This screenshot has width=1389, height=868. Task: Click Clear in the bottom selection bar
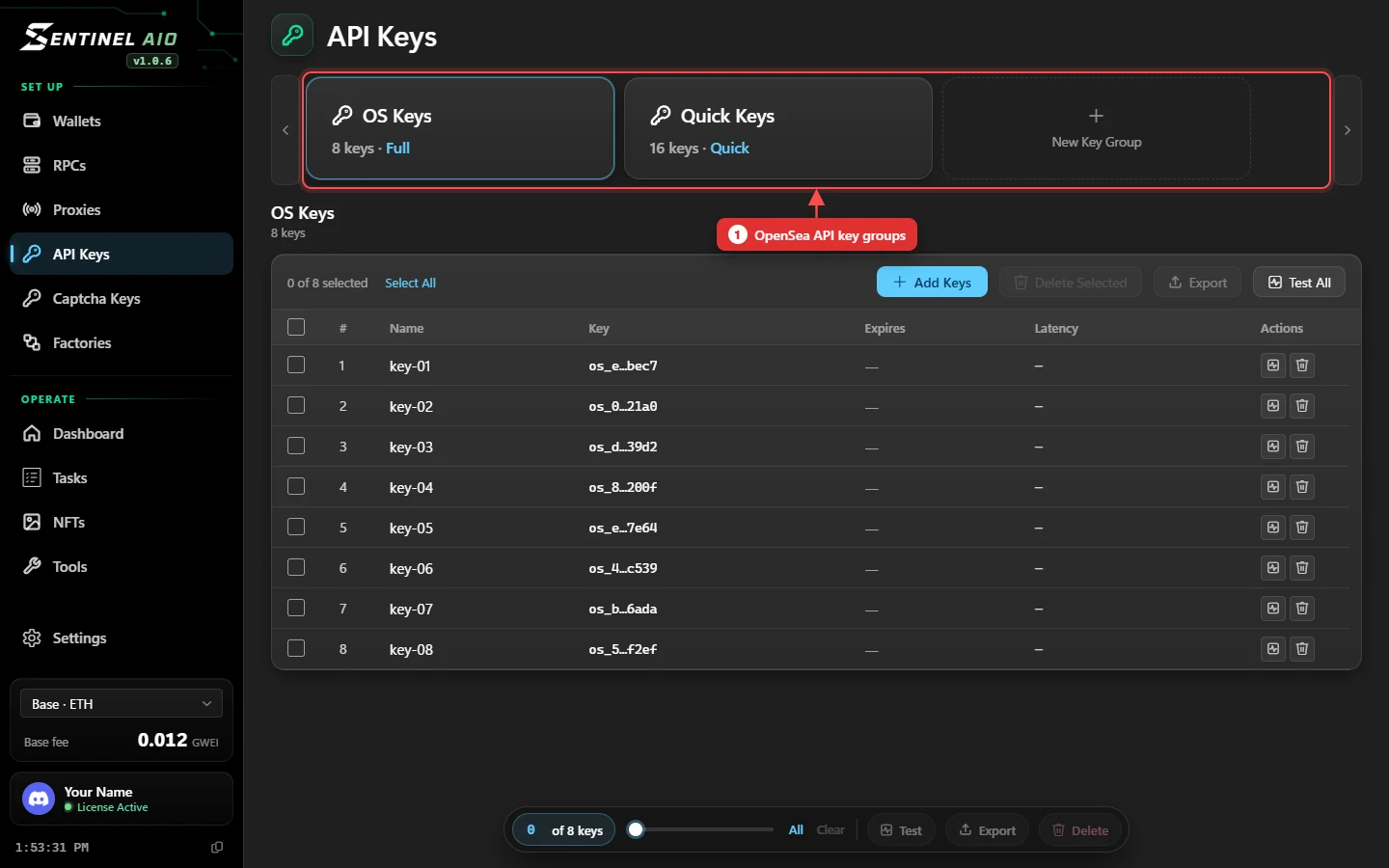831,829
